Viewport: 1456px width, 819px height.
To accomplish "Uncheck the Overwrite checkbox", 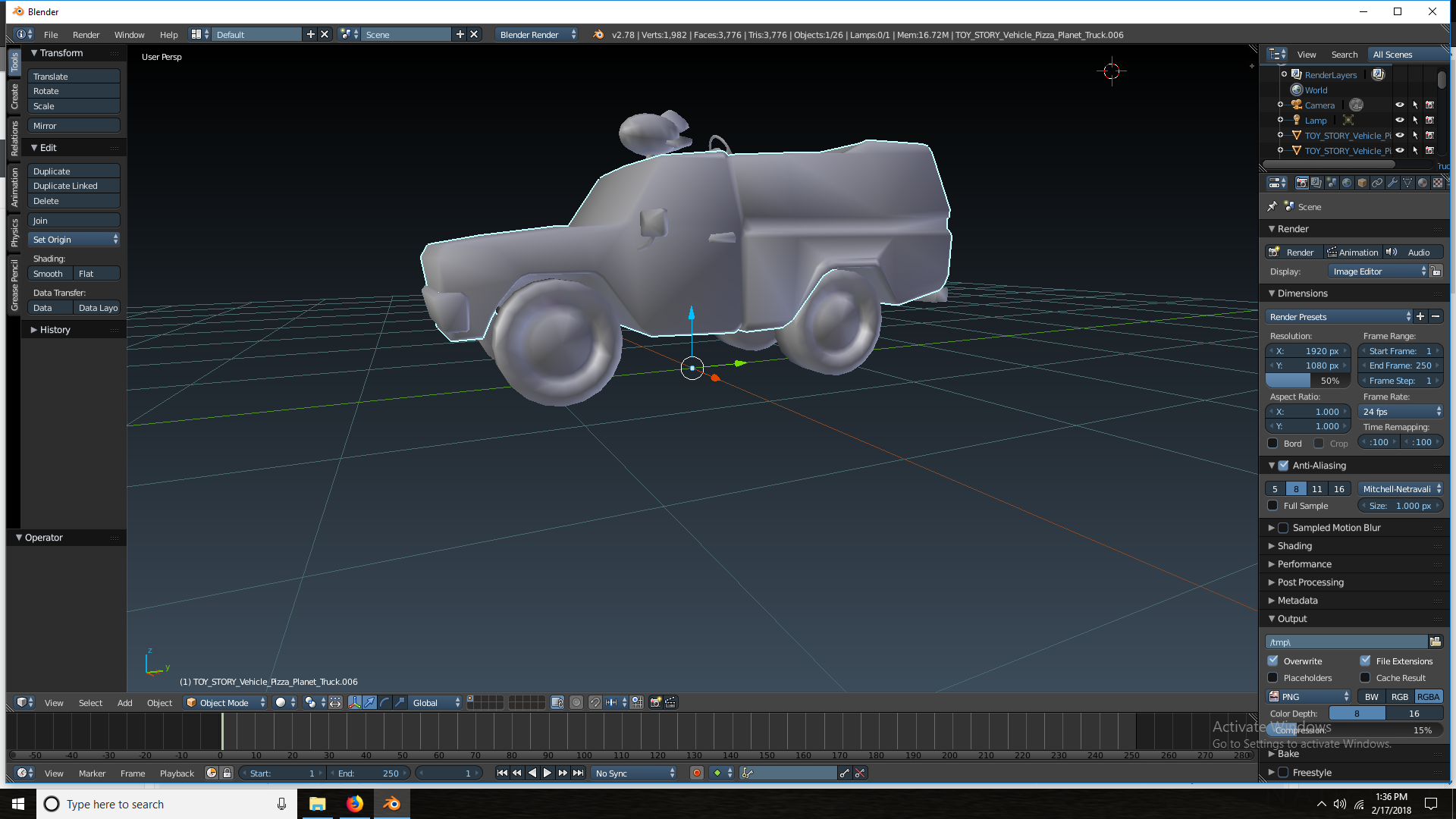I will coord(1273,661).
